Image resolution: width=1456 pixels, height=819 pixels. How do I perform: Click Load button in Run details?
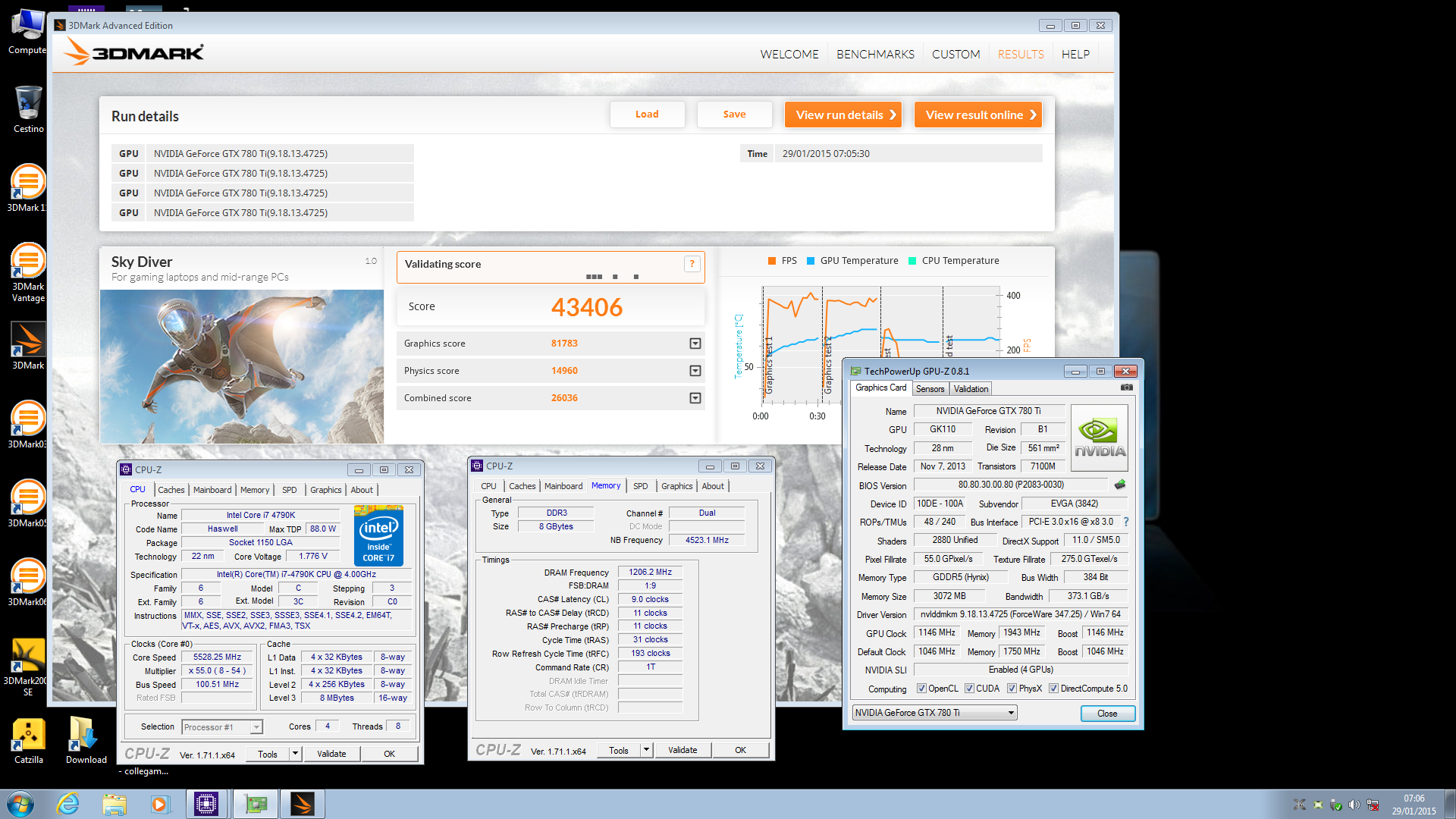(647, 115)
